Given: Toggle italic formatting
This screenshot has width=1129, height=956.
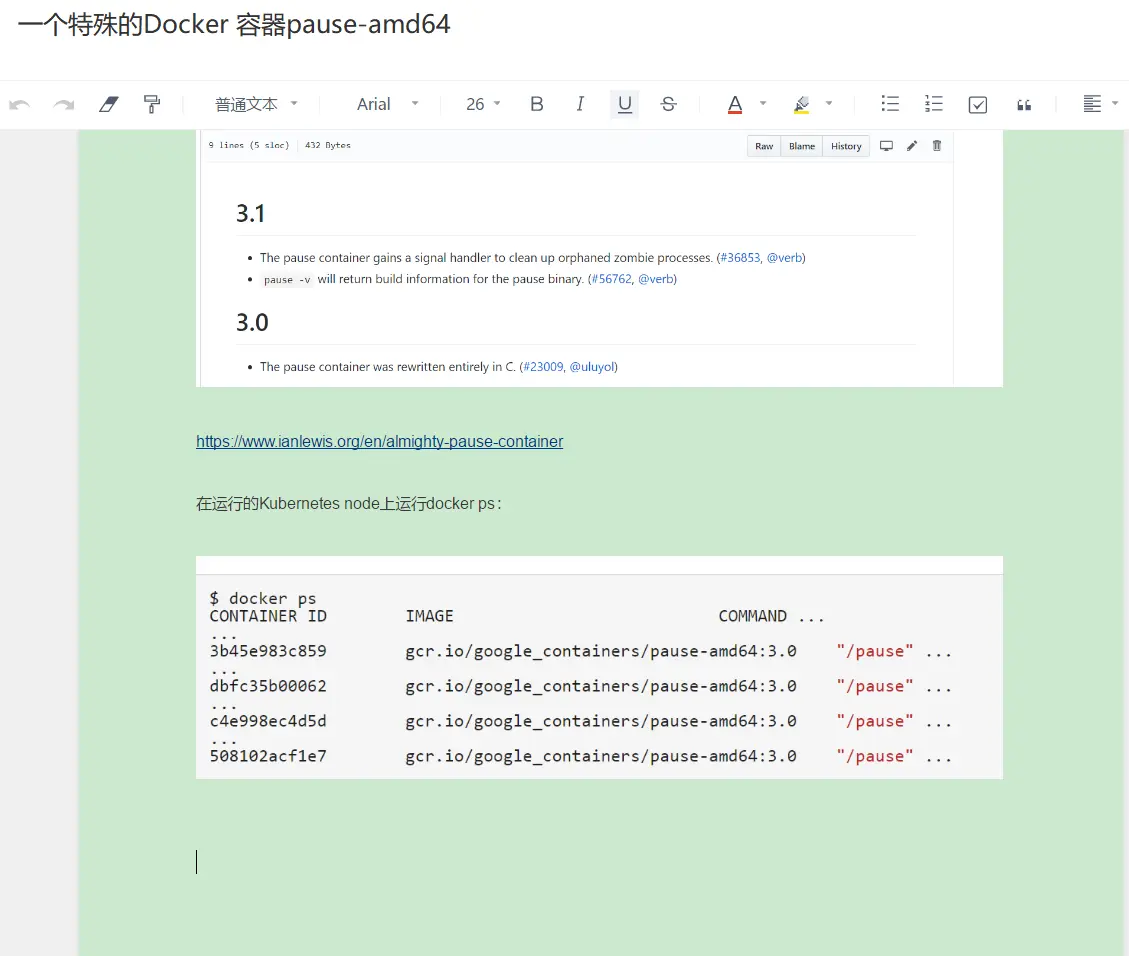Looking at the screenshot, I should tap(580, 104).
